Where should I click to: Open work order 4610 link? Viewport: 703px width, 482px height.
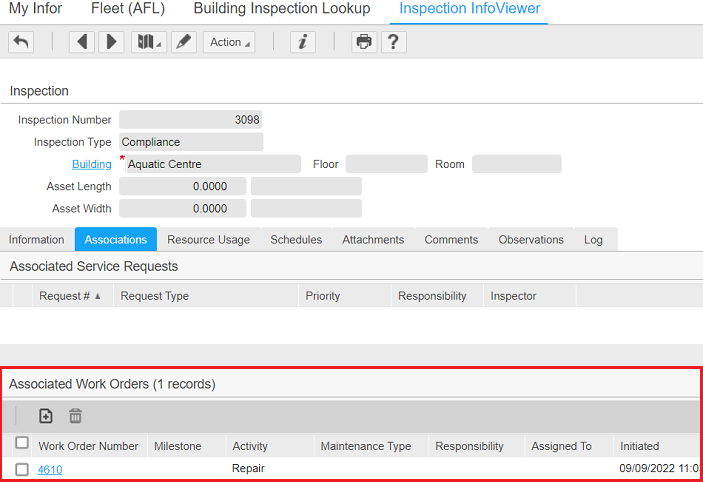(x=50, y=469)
